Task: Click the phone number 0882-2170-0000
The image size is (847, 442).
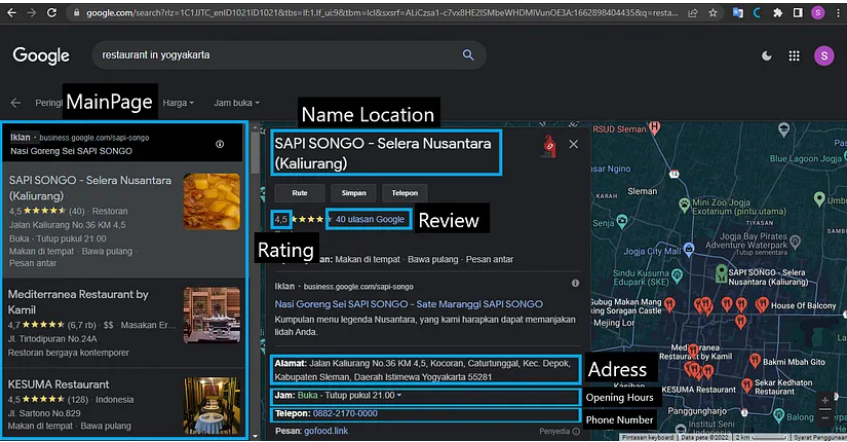Action: 345,414
